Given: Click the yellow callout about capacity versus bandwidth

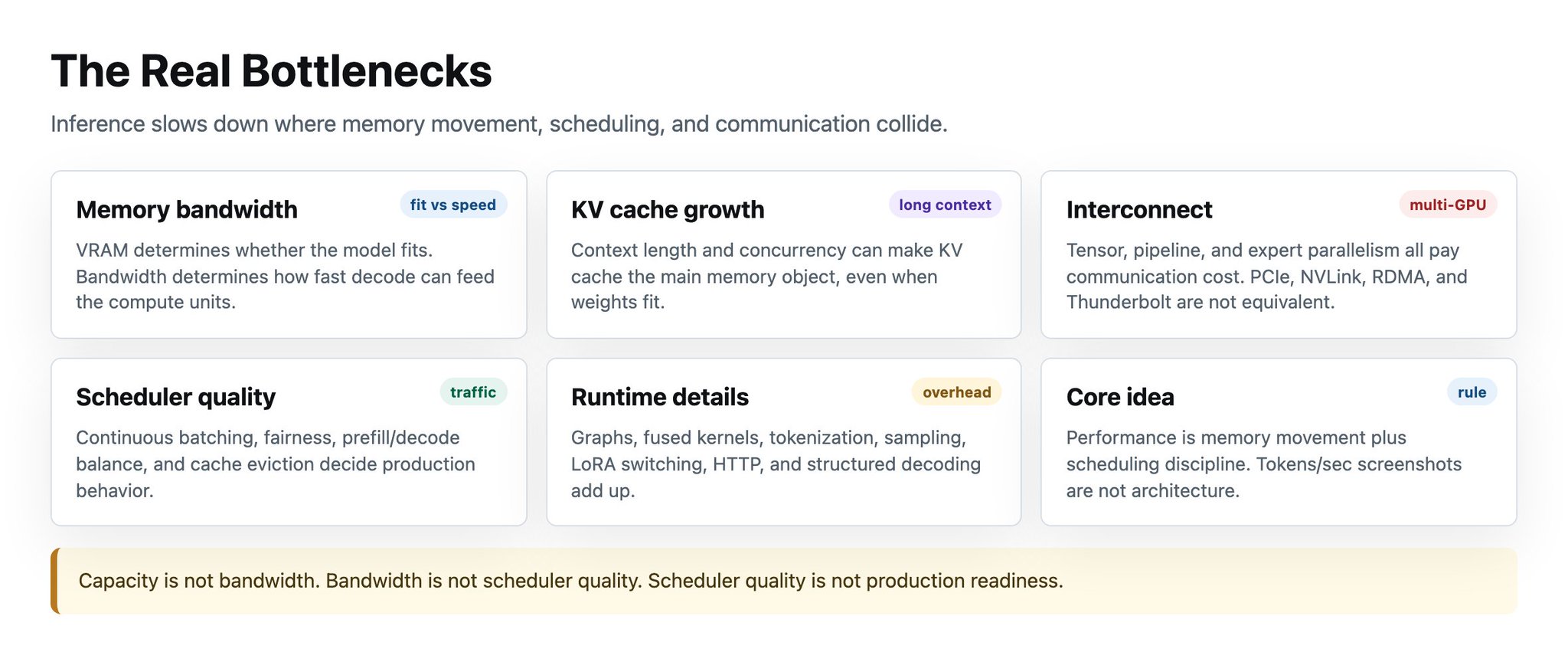Looking at the screenshot, I should tap(784, 581).
